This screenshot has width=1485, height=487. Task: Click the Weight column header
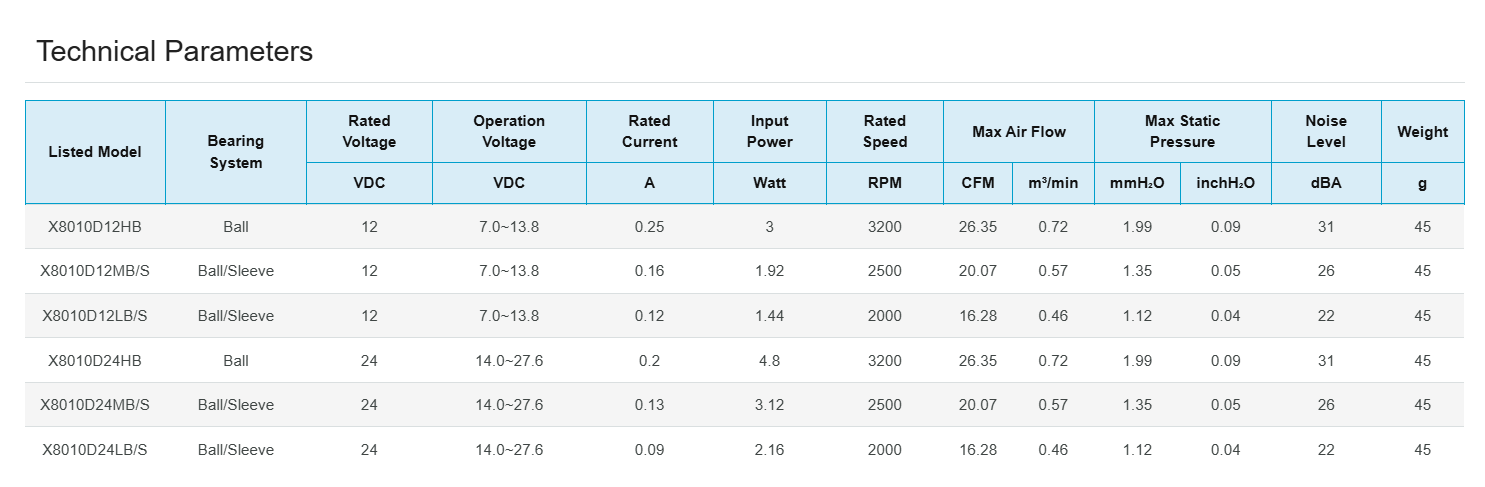(1423, 132)
